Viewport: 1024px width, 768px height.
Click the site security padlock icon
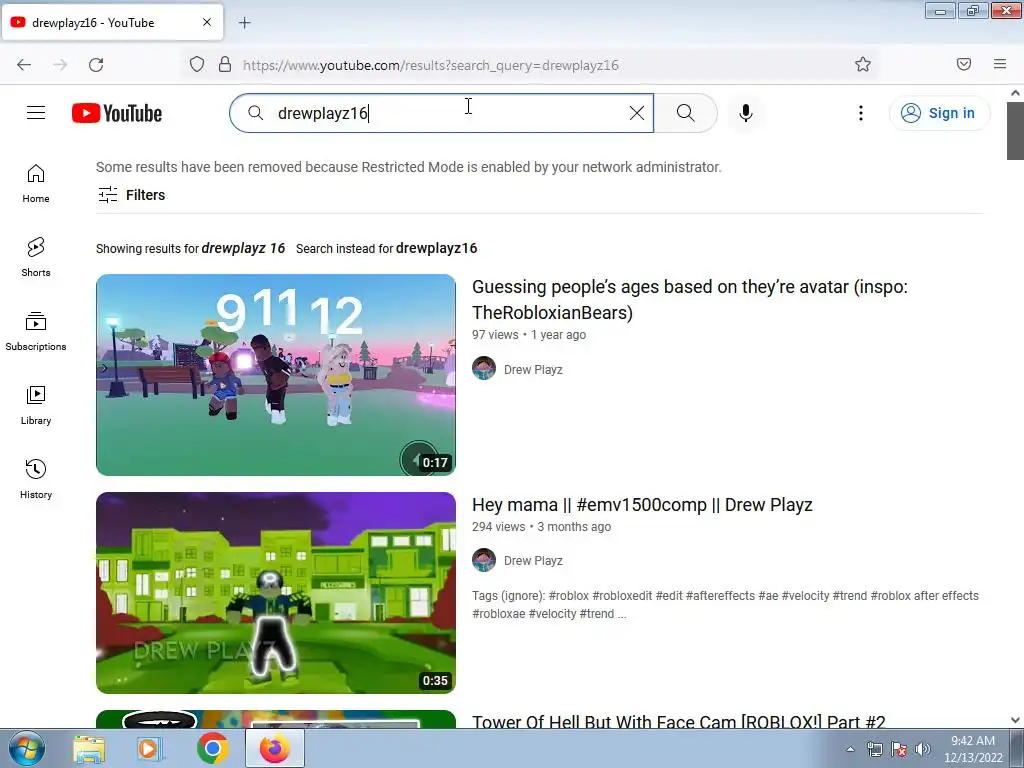coord(225,64)
